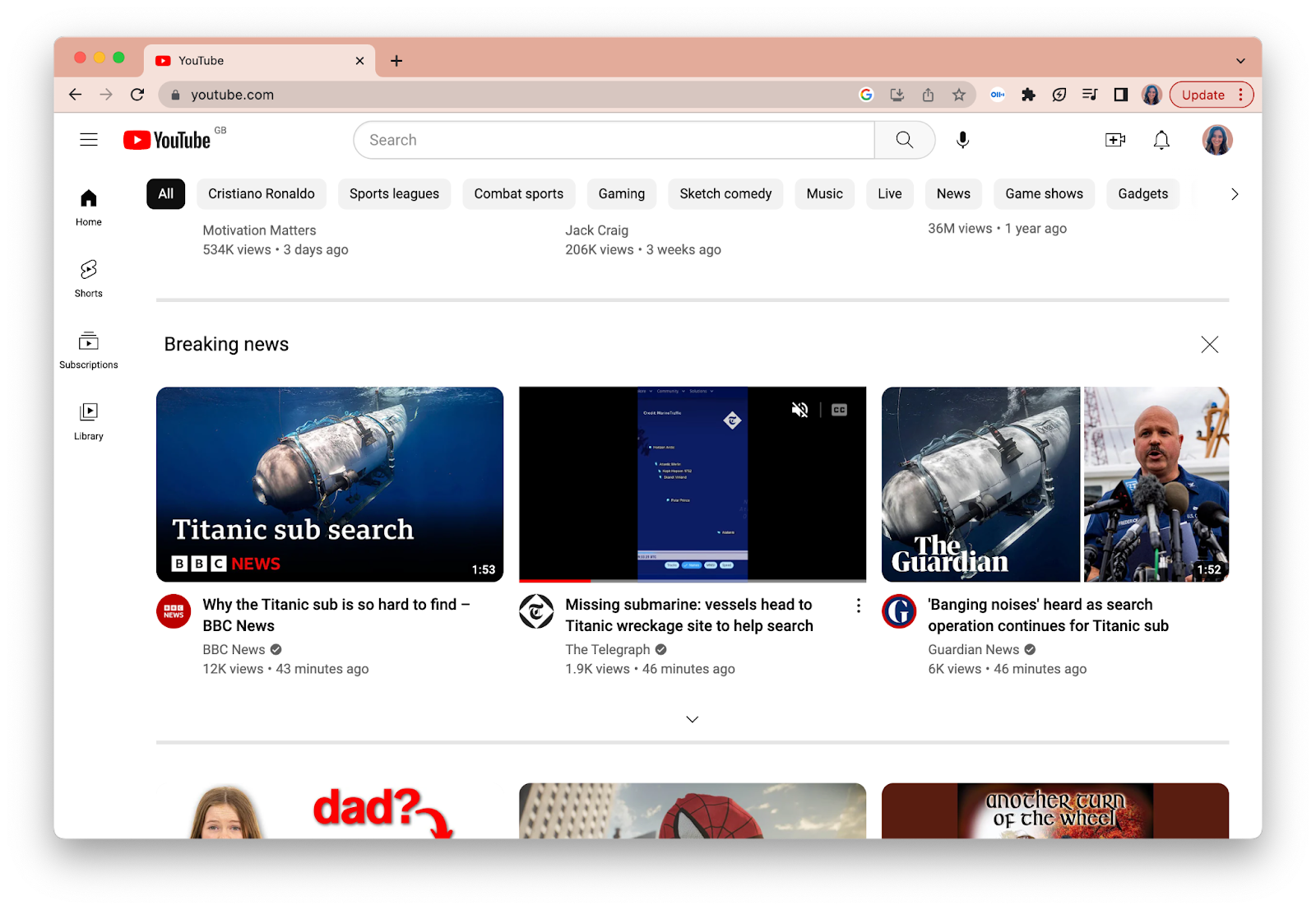
Task: Select the Sports leagues chip
Action: [x=394, y=194]
